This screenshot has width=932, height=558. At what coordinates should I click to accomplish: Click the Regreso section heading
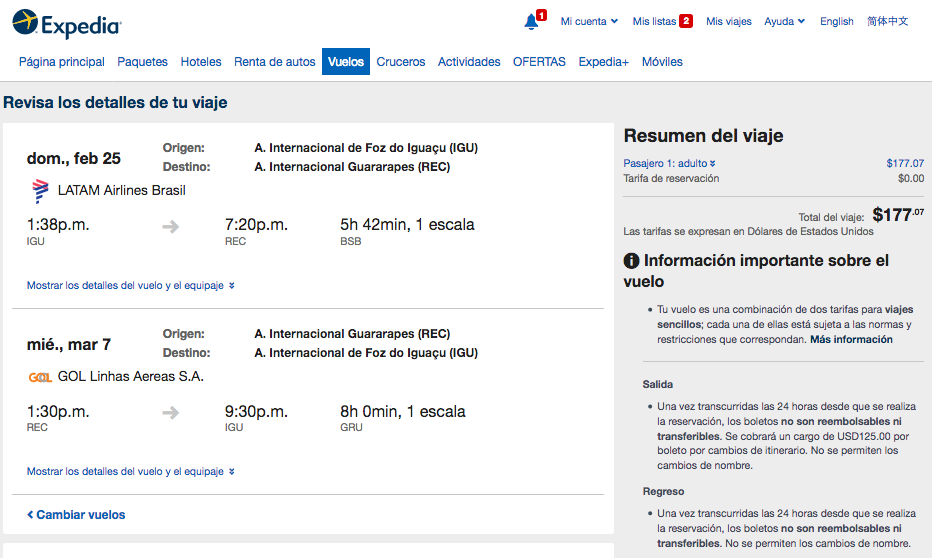[663, 491]
